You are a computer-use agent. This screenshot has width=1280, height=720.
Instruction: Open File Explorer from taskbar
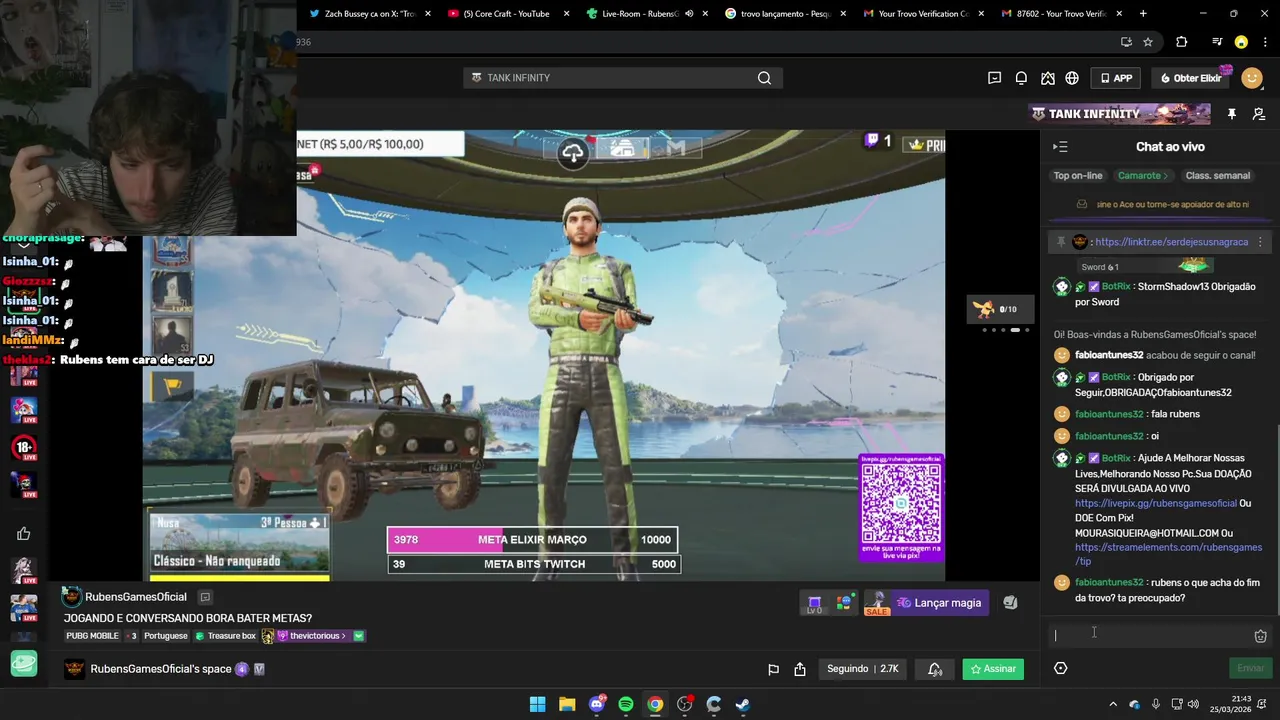[567, 704]
